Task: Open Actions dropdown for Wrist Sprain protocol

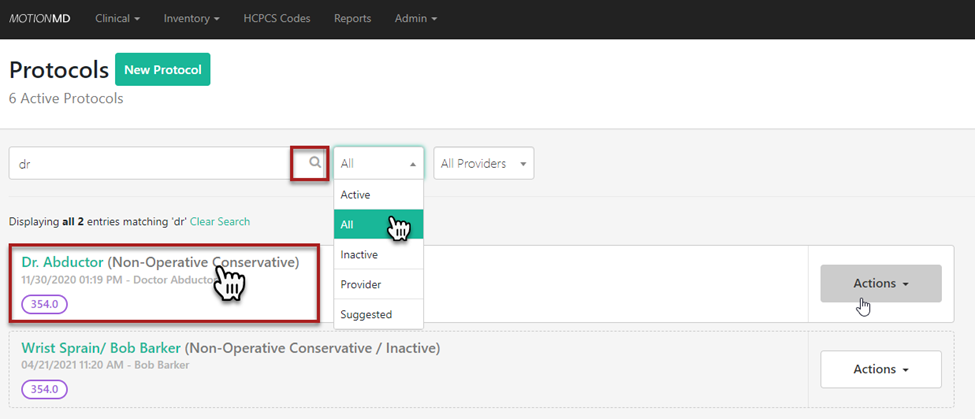Action: (880, 369)
